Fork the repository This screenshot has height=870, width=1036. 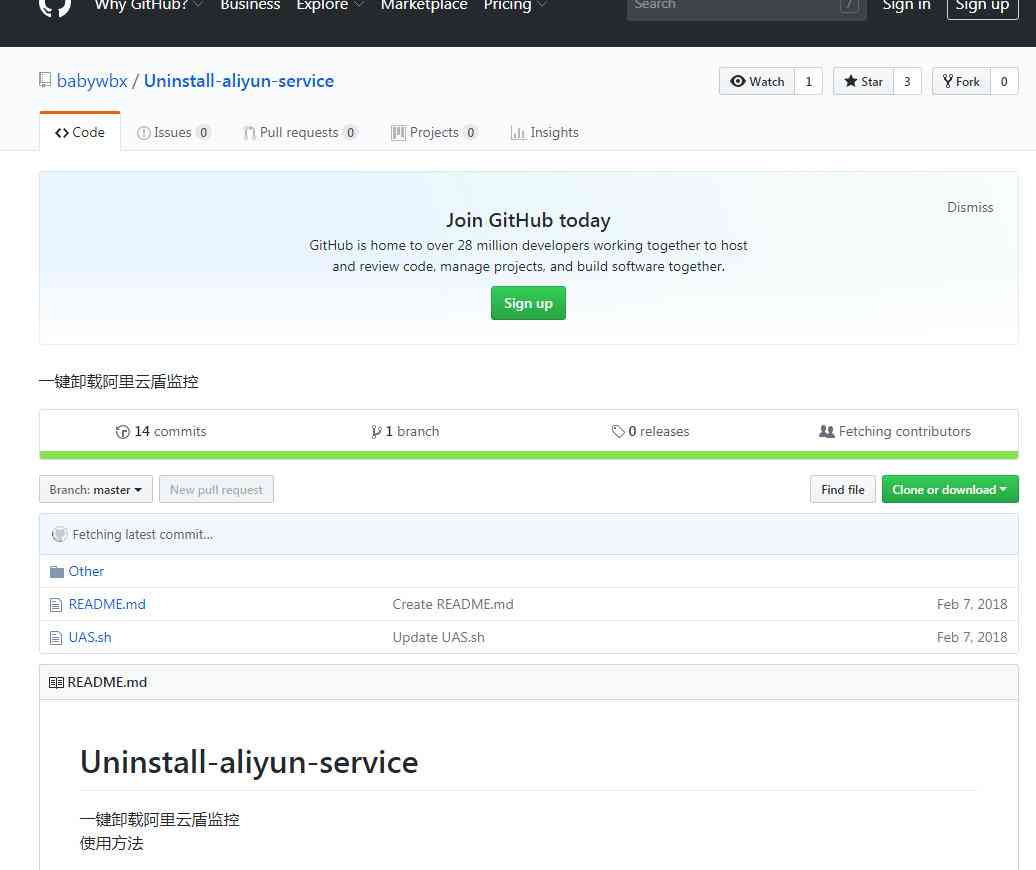click(x=961, y=81)
